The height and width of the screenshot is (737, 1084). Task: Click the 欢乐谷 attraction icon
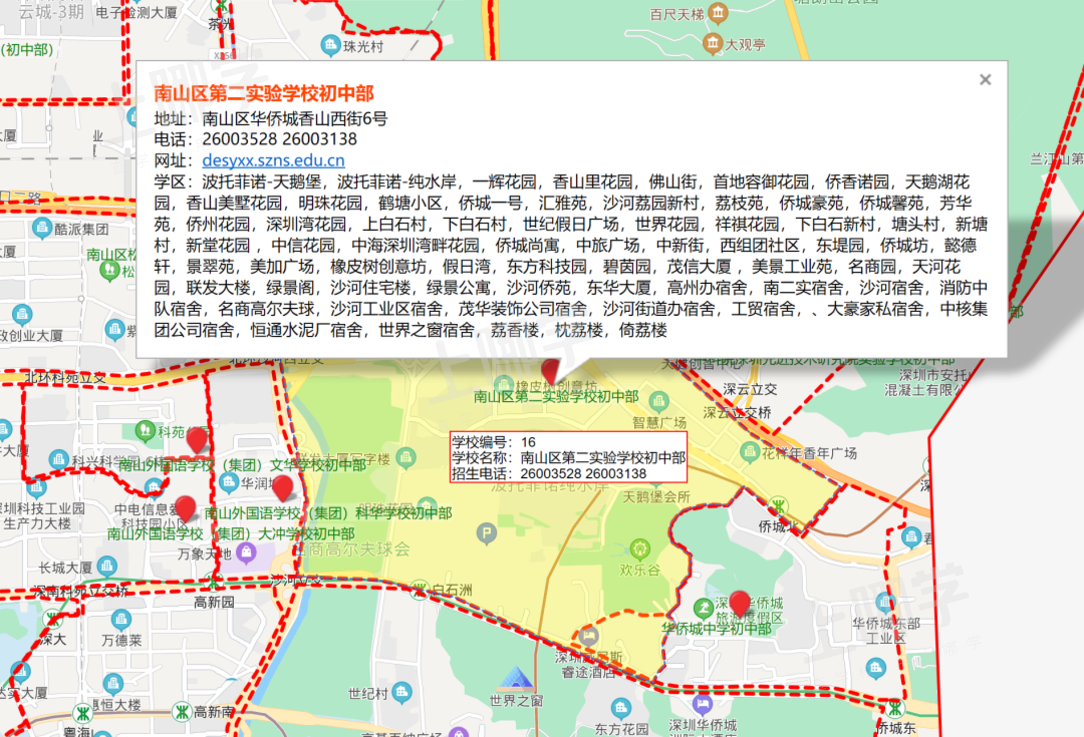point(639,550)
